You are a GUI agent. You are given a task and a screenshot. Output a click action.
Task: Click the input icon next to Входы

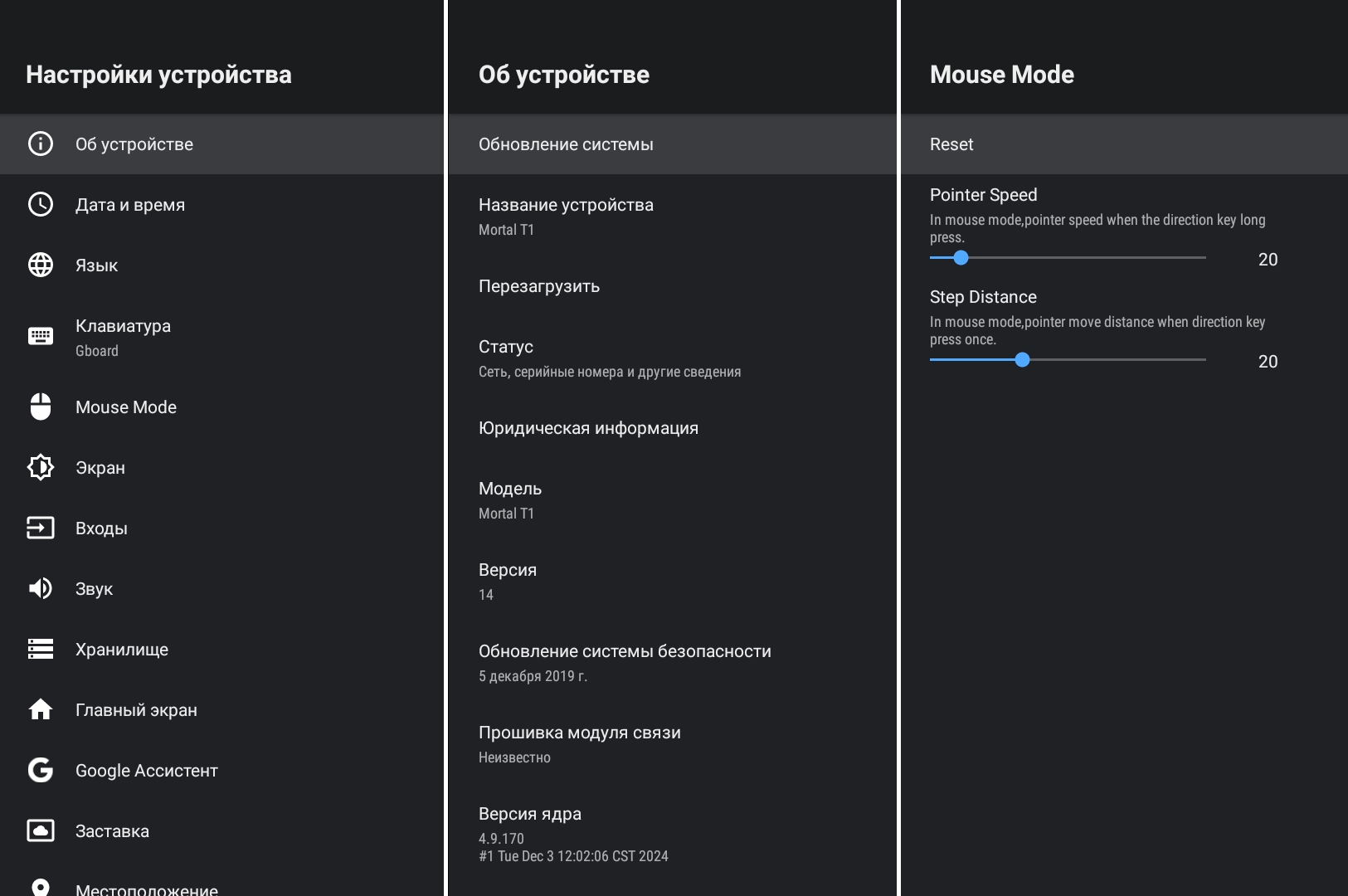click(x=40, y=528)
